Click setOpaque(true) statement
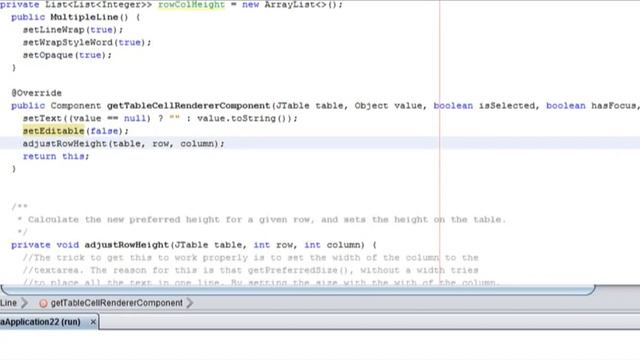This screenshot has height=360, width=640. (67, 55)
